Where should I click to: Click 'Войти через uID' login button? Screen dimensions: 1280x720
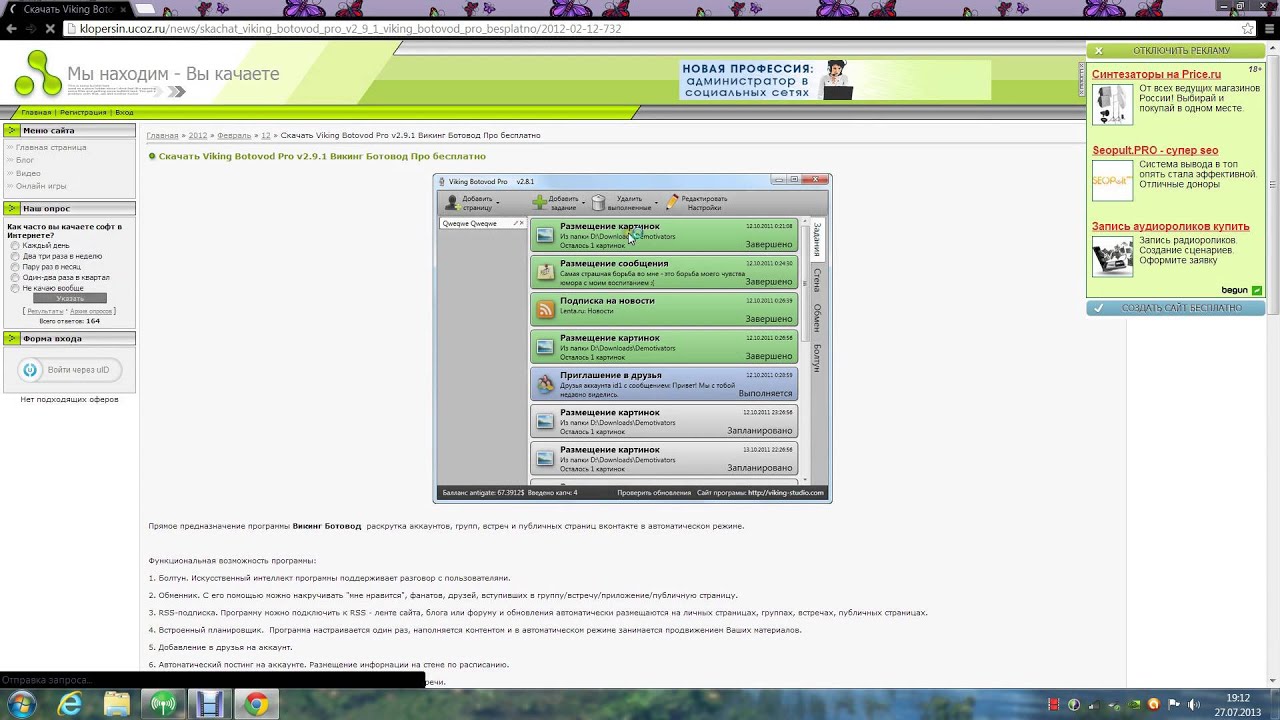tap(68, 370)
